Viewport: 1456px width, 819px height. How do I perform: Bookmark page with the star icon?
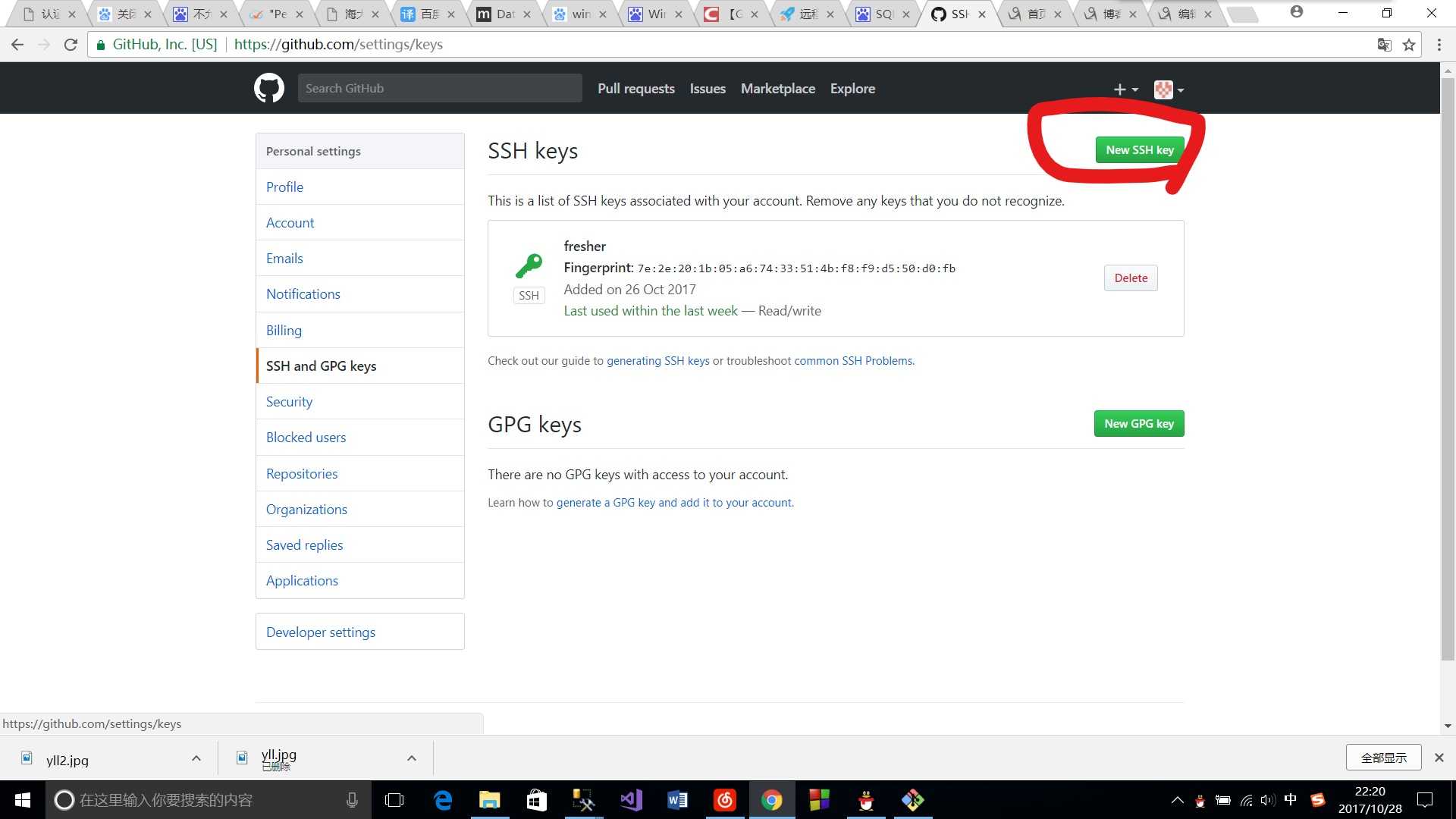click(1409, 45)
